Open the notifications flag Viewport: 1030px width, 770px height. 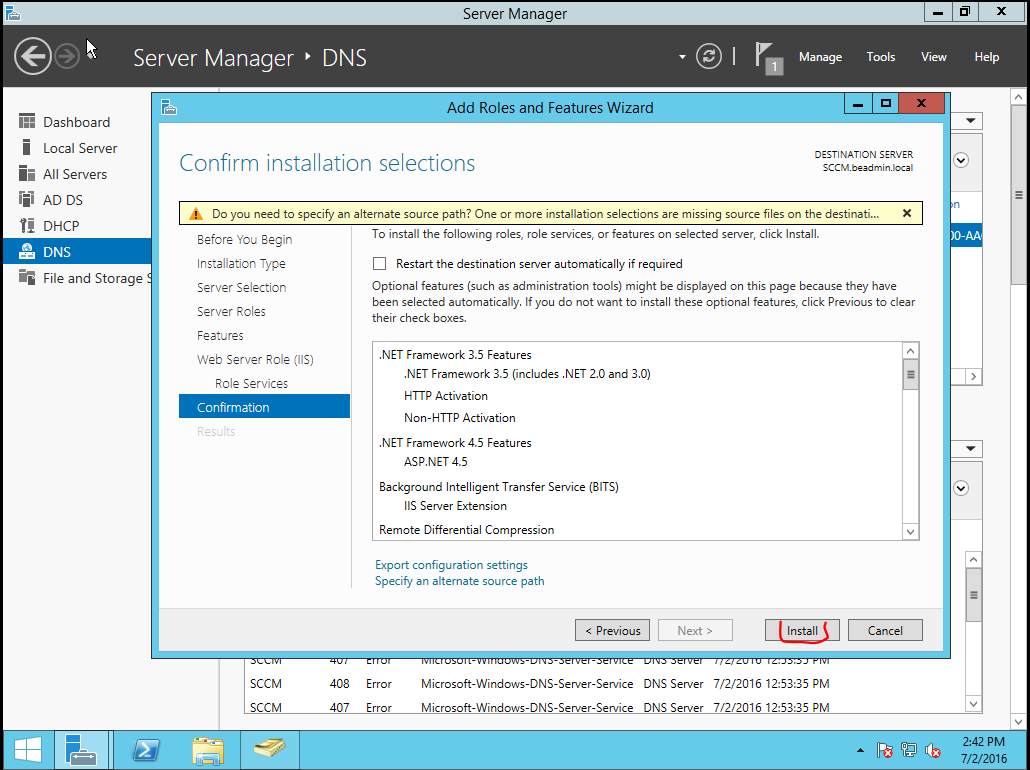click(768, 58)
